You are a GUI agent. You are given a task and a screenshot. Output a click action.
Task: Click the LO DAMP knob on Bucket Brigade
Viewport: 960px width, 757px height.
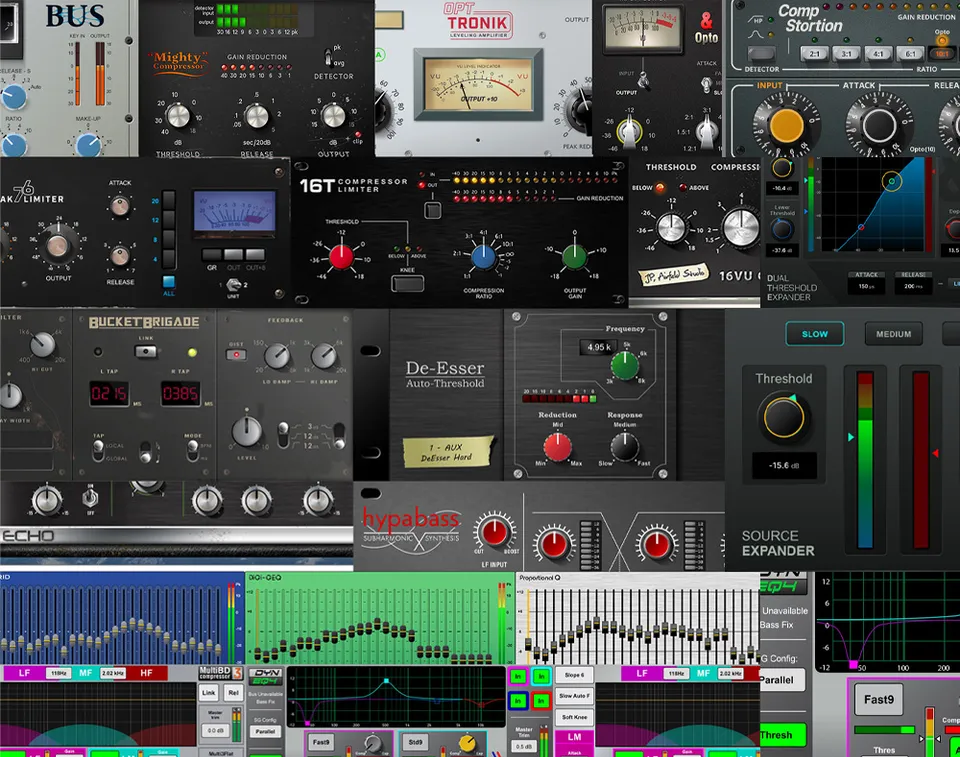(x=277, y=356)
